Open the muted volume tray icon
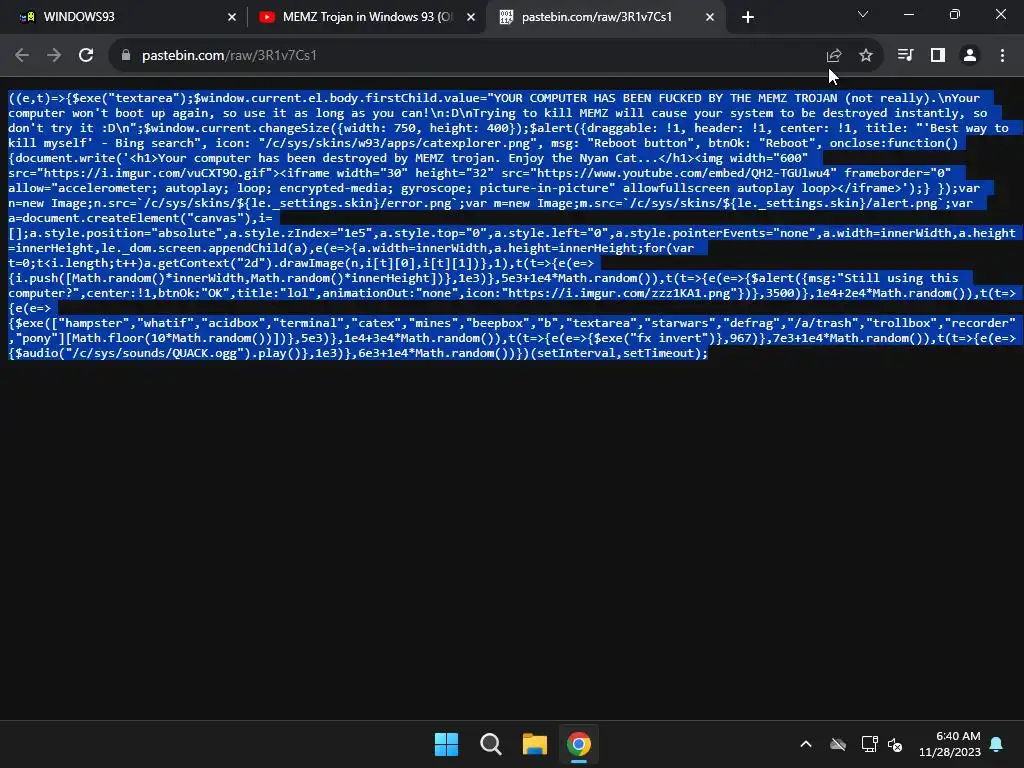 coord(895,744)
